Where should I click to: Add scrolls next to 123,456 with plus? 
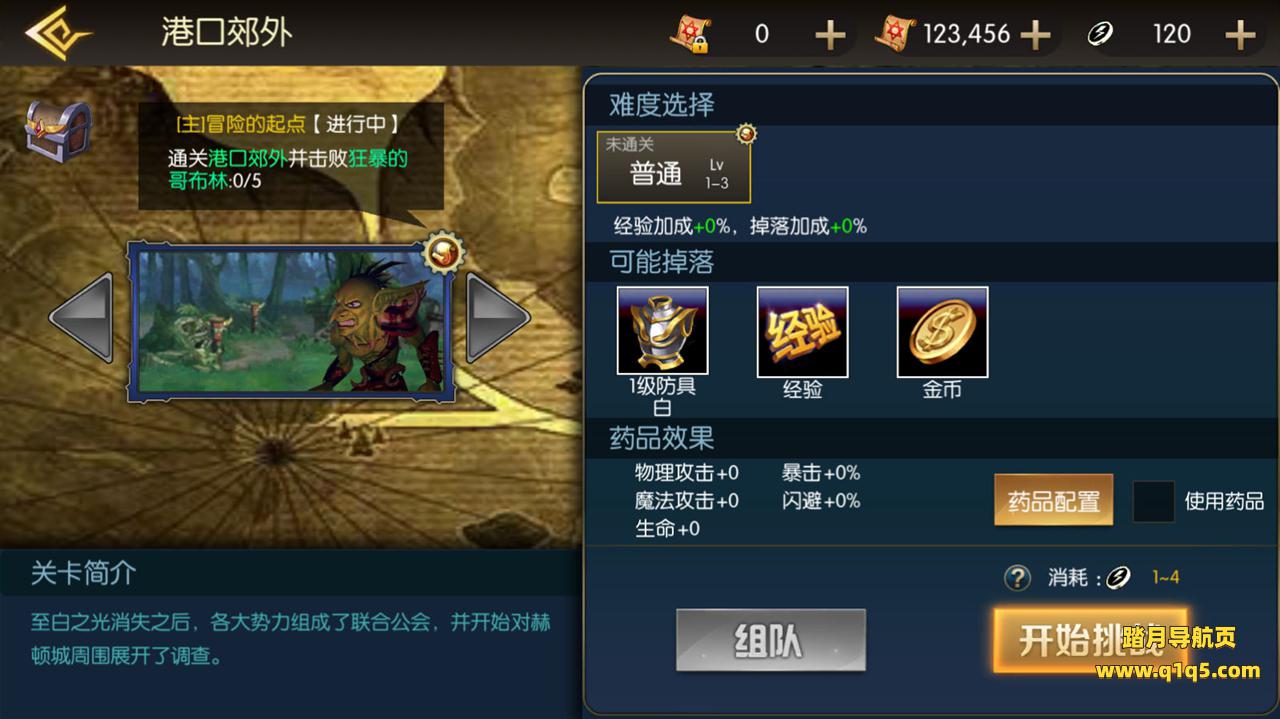(x=1035, y=35)
